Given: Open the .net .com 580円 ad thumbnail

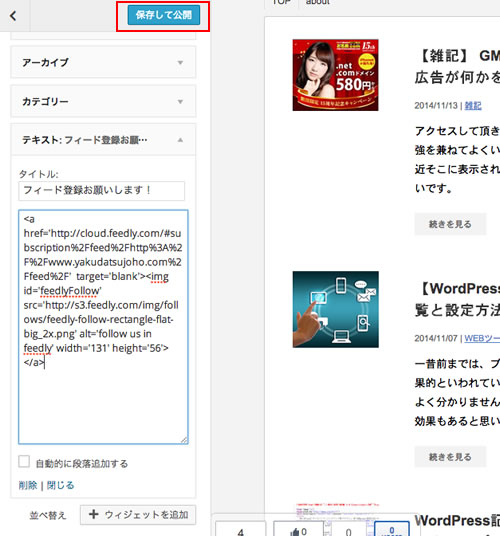Looking at the screenshot, I should pos(335,75).
